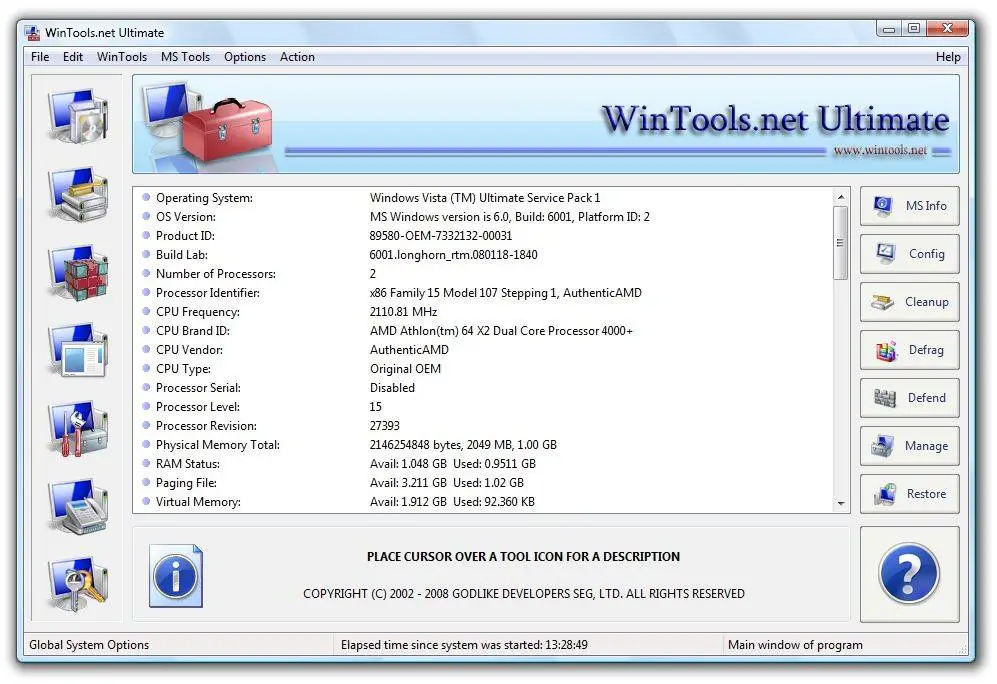The height and width of the screenshot is (684, 997).
Task: Open the Help menu
Action: pos(947,57)
